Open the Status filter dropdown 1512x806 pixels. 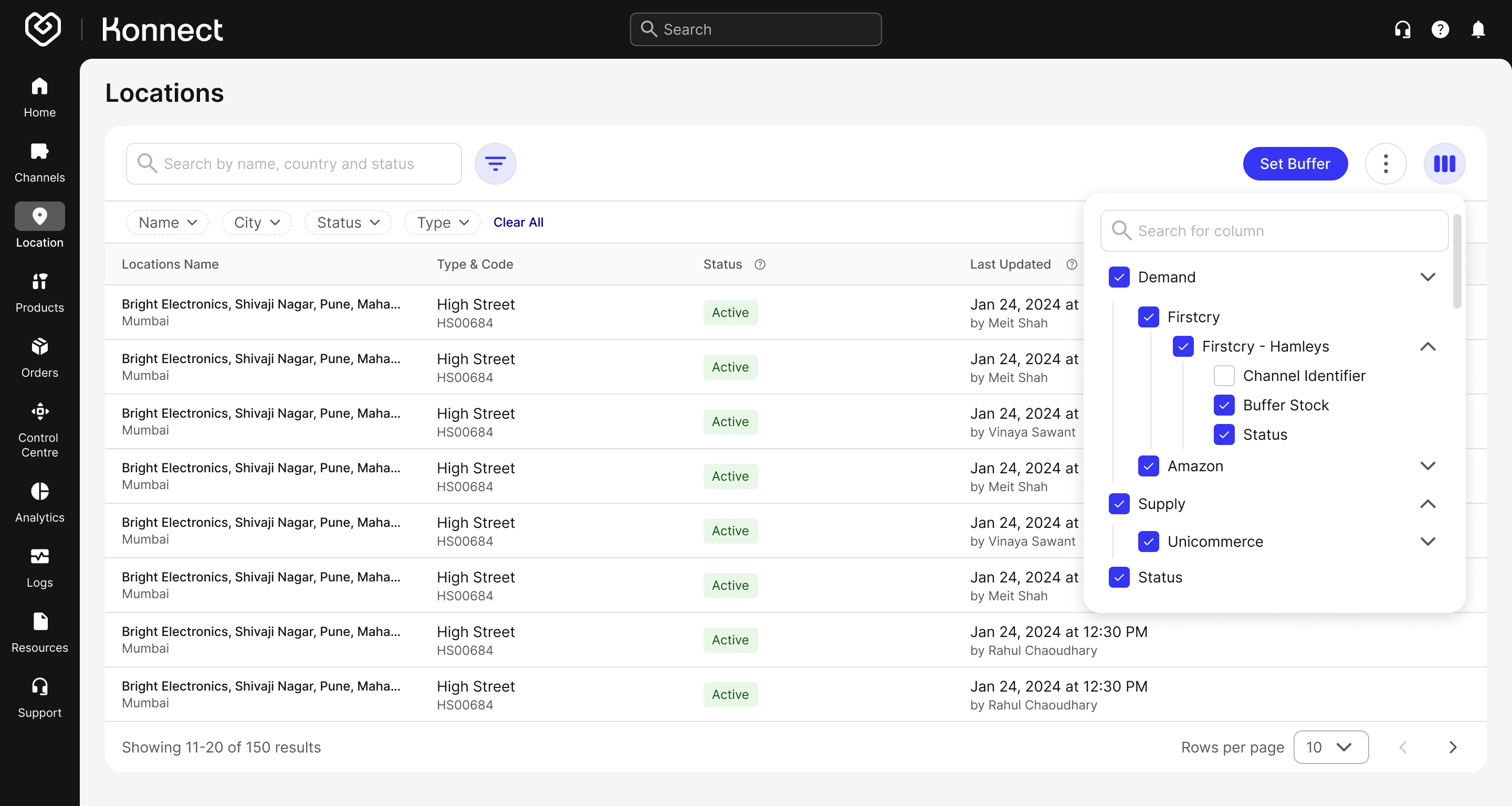348,222
